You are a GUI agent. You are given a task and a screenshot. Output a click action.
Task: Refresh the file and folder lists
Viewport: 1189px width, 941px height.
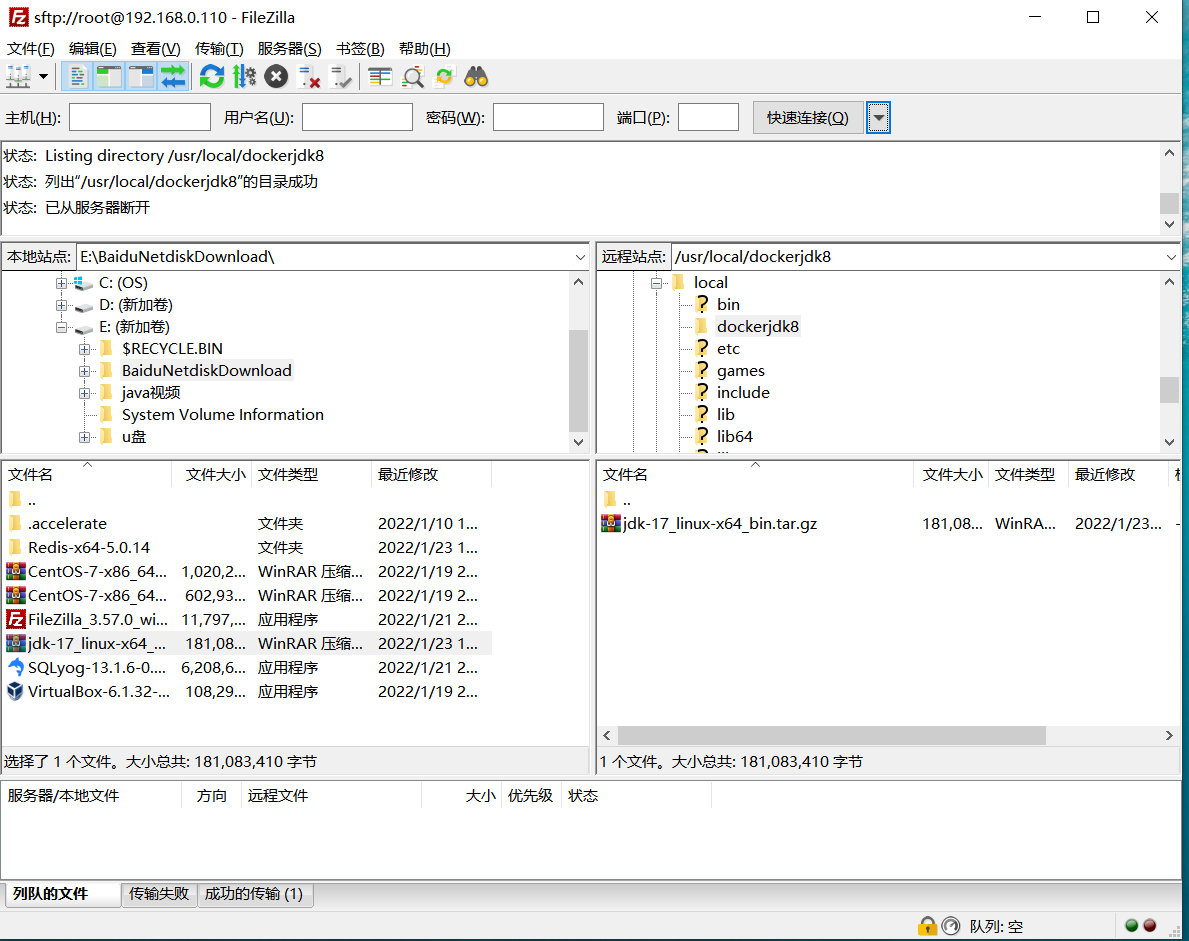(212, 77)
